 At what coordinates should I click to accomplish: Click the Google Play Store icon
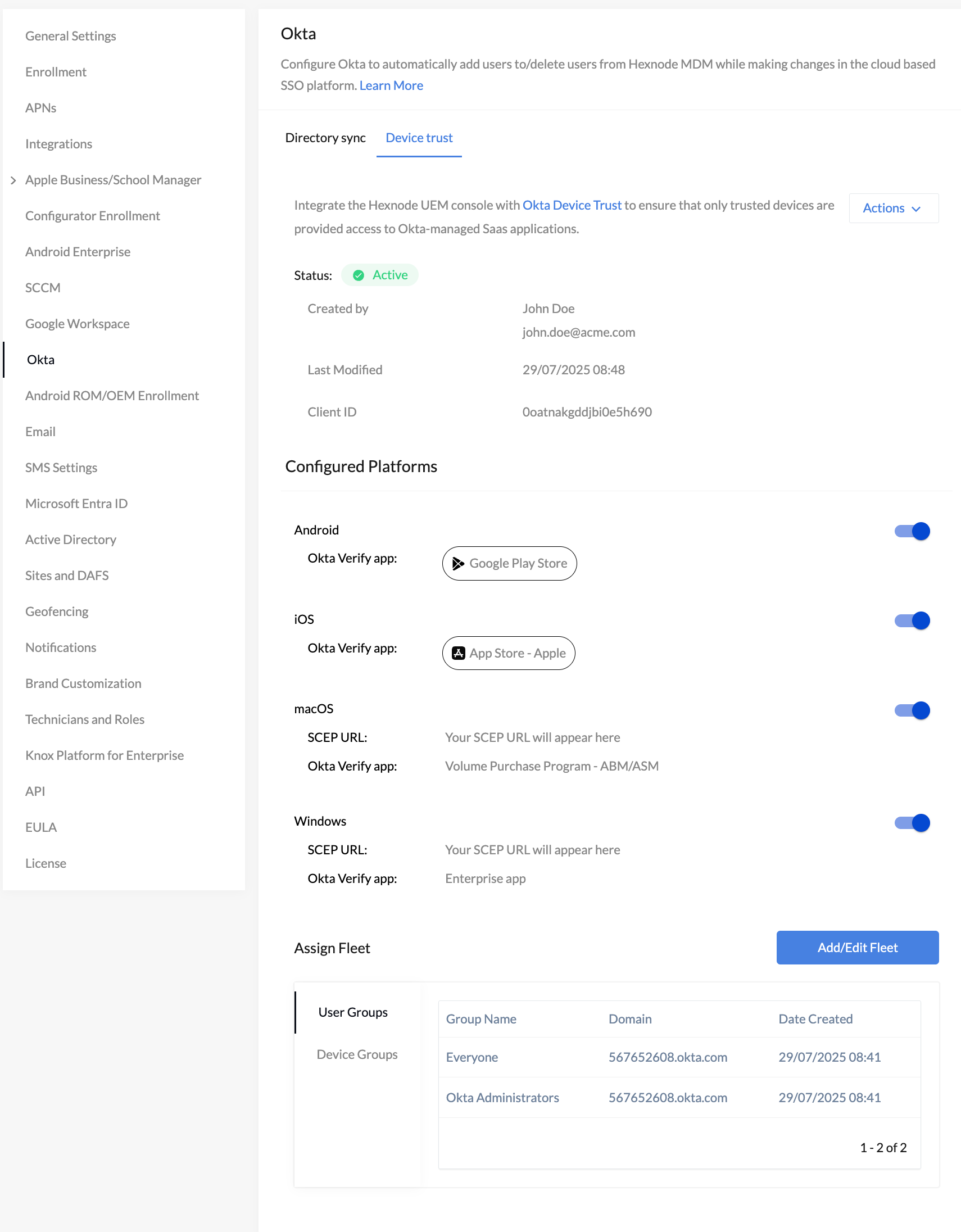point(458,563)
